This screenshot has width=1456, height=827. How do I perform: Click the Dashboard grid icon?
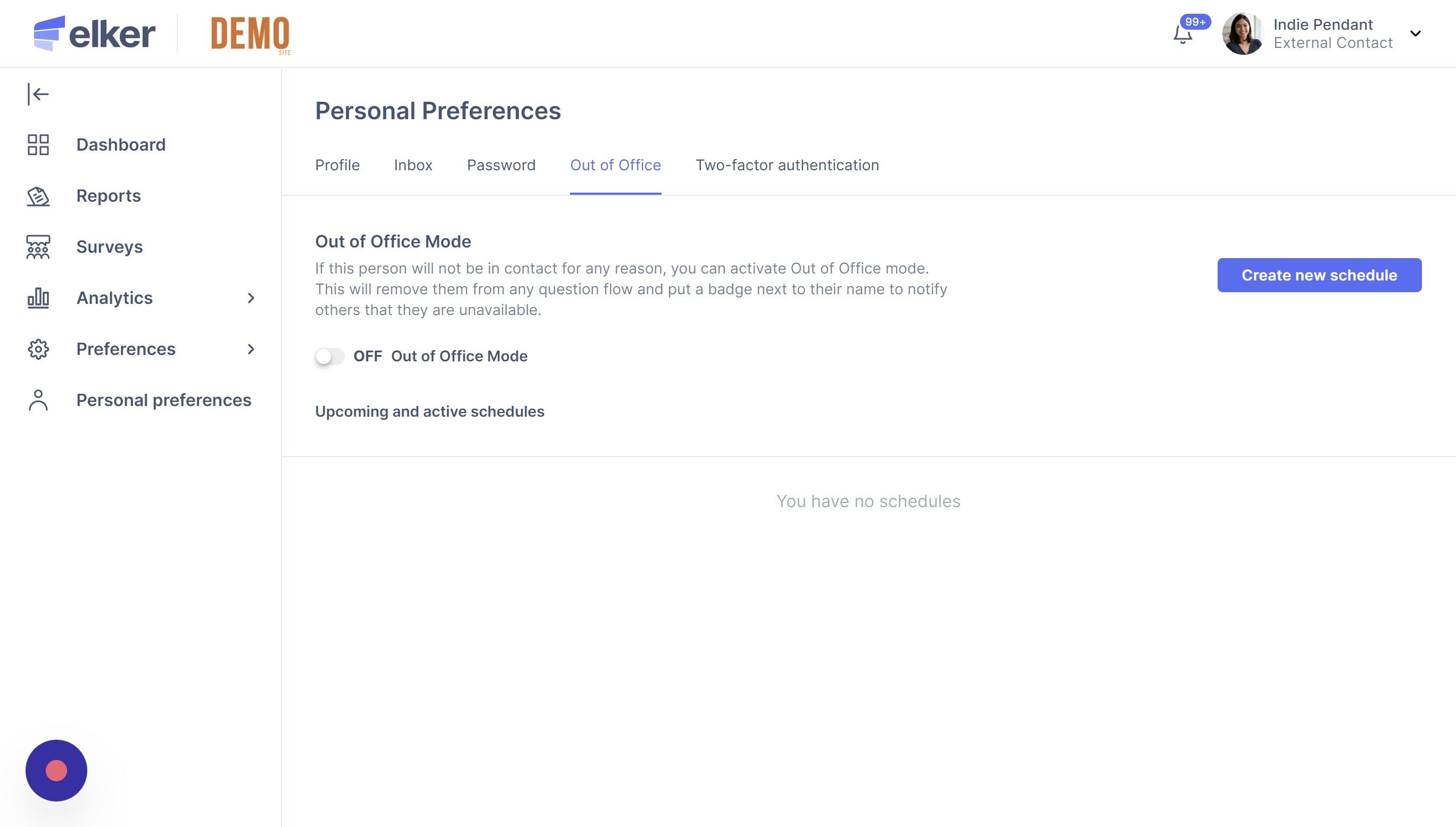(38, 145)
